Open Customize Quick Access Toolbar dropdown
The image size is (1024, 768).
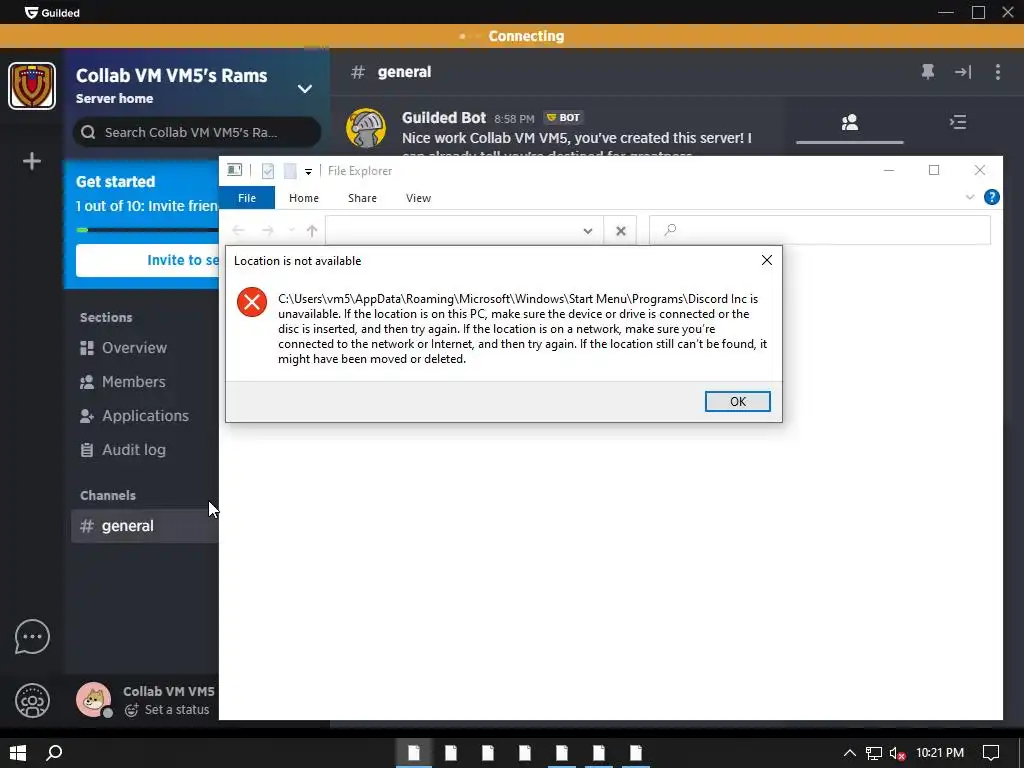(308, 172)
